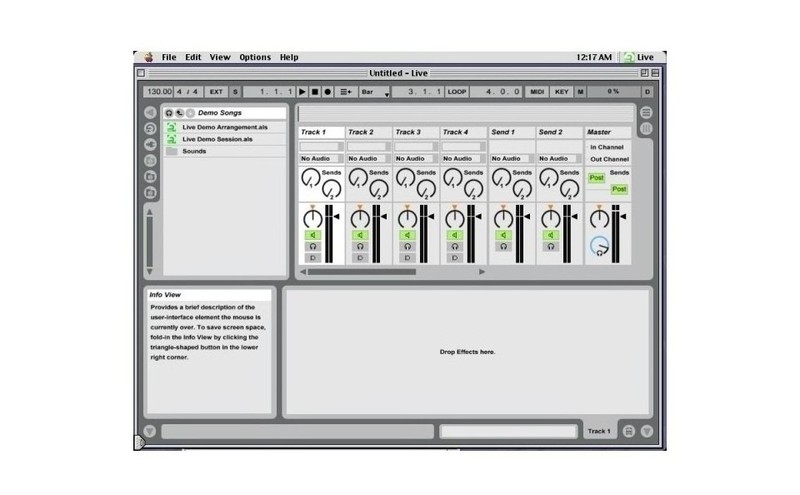Start playback with the Play button
The width and height of the screenshot is (800, 495).
coord(302,92)
